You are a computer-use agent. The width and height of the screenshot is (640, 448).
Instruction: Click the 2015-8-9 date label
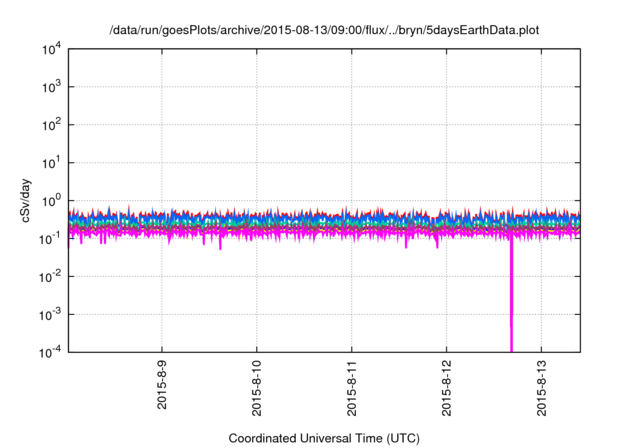162,385
